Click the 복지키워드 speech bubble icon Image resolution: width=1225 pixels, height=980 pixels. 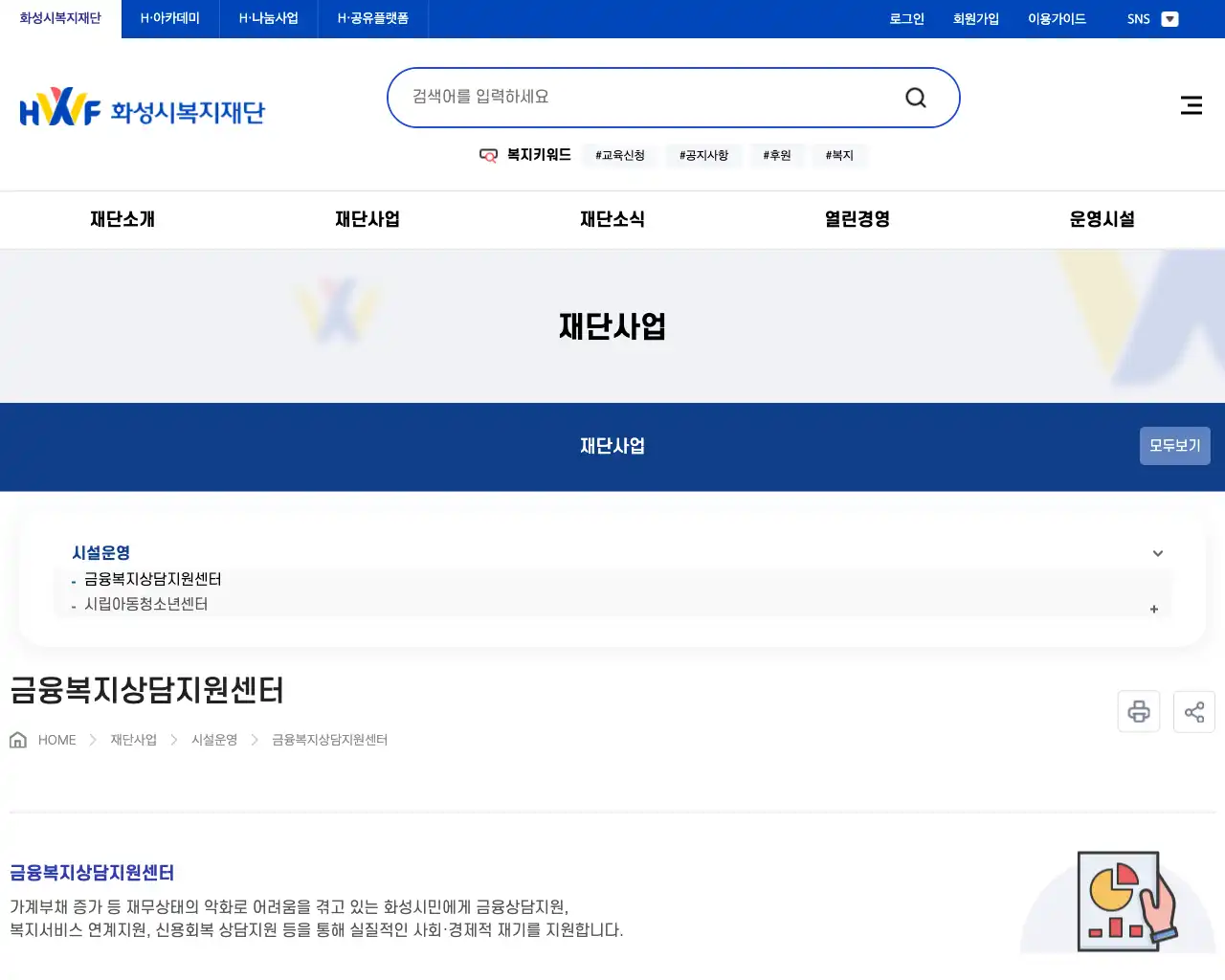pos(488,155)
